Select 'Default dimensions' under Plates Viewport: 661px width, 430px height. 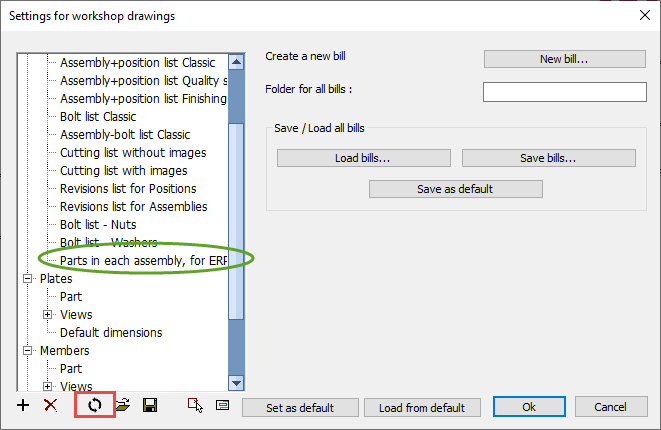[111, 333]
